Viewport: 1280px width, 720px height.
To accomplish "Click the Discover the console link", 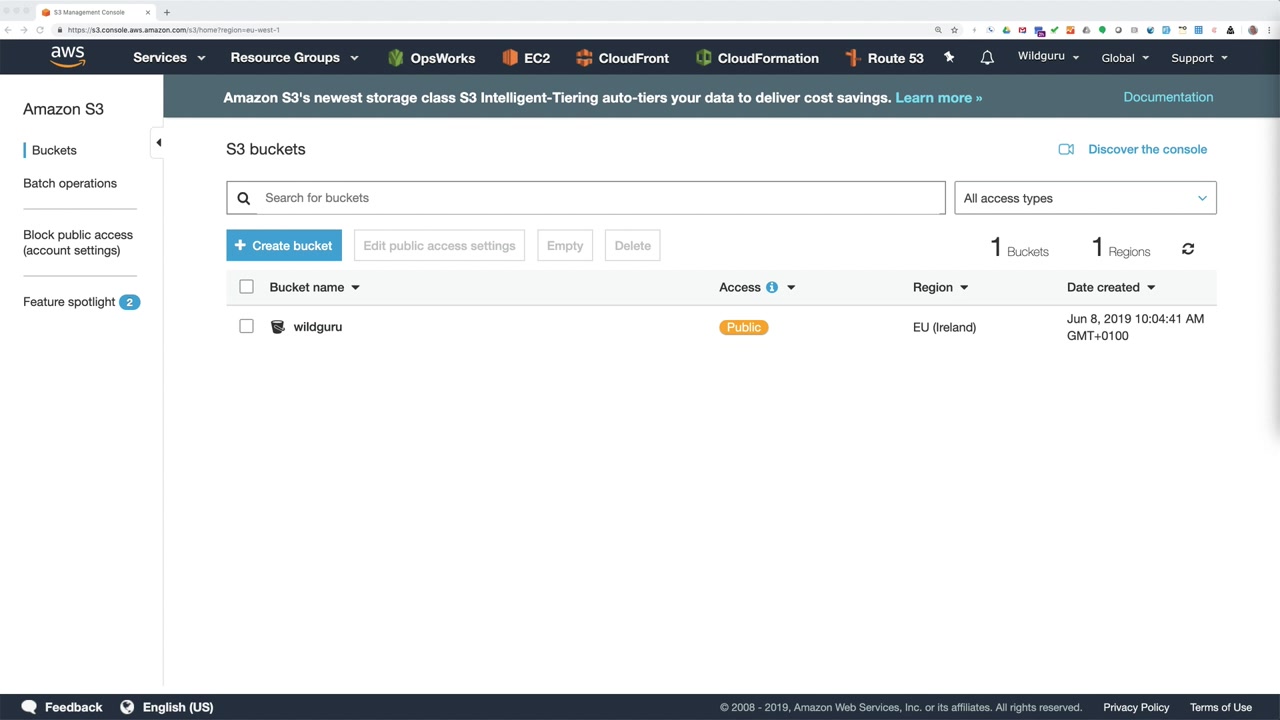I will click(1147, 149).
